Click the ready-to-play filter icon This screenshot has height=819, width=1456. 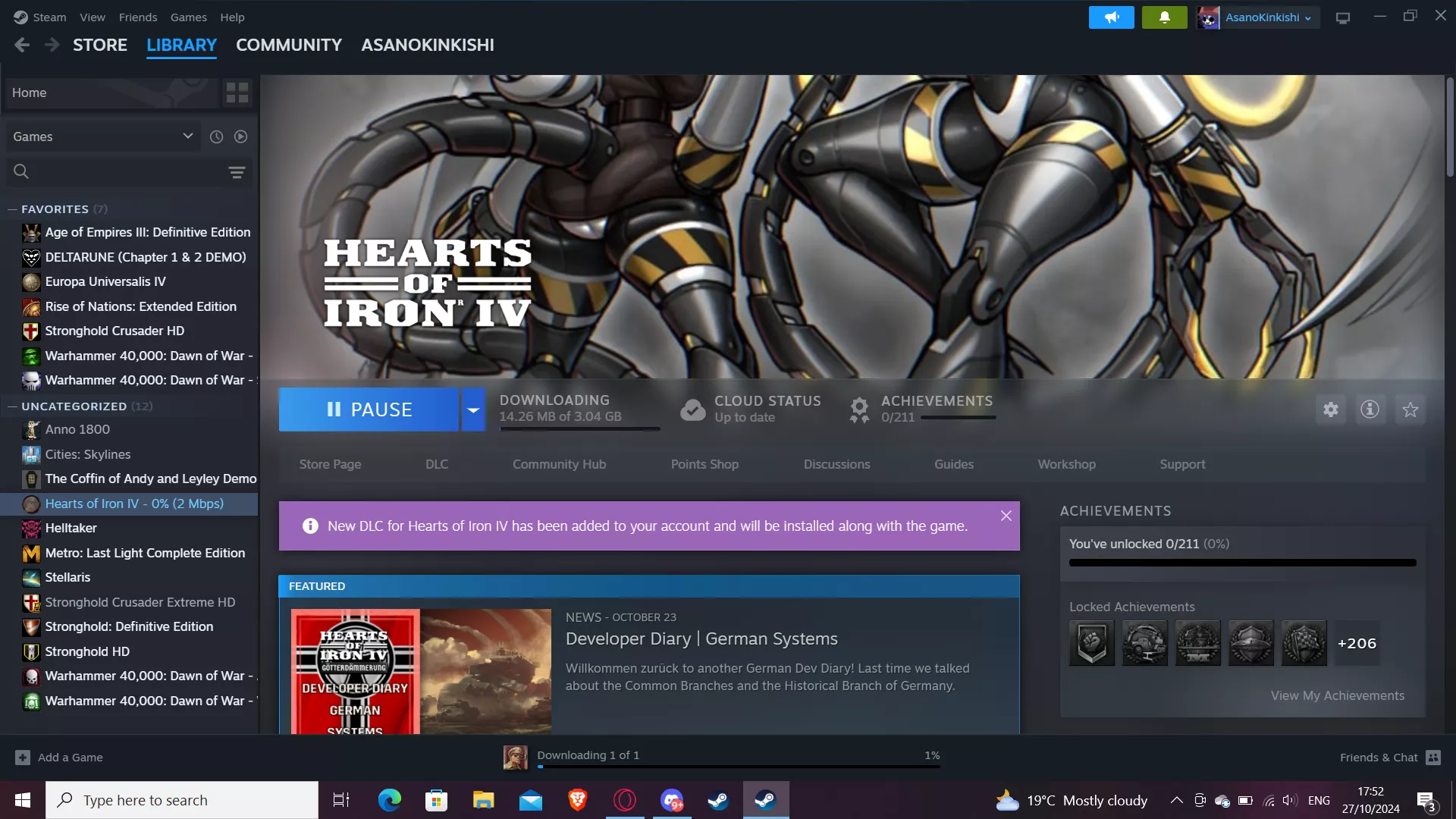(x=240, y=136)
